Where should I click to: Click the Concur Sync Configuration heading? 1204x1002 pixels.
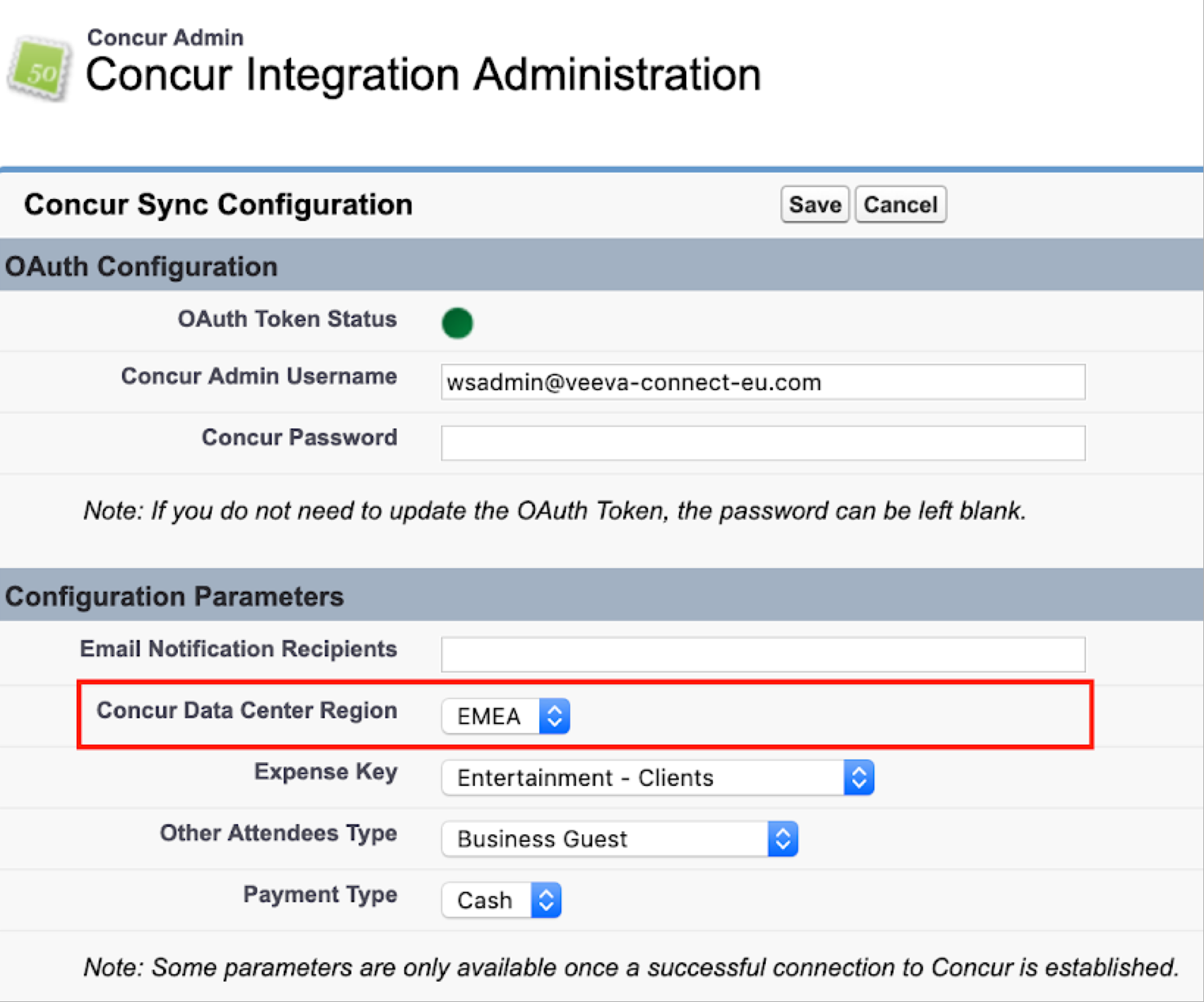pyautogui.click(x=218, y=205)
